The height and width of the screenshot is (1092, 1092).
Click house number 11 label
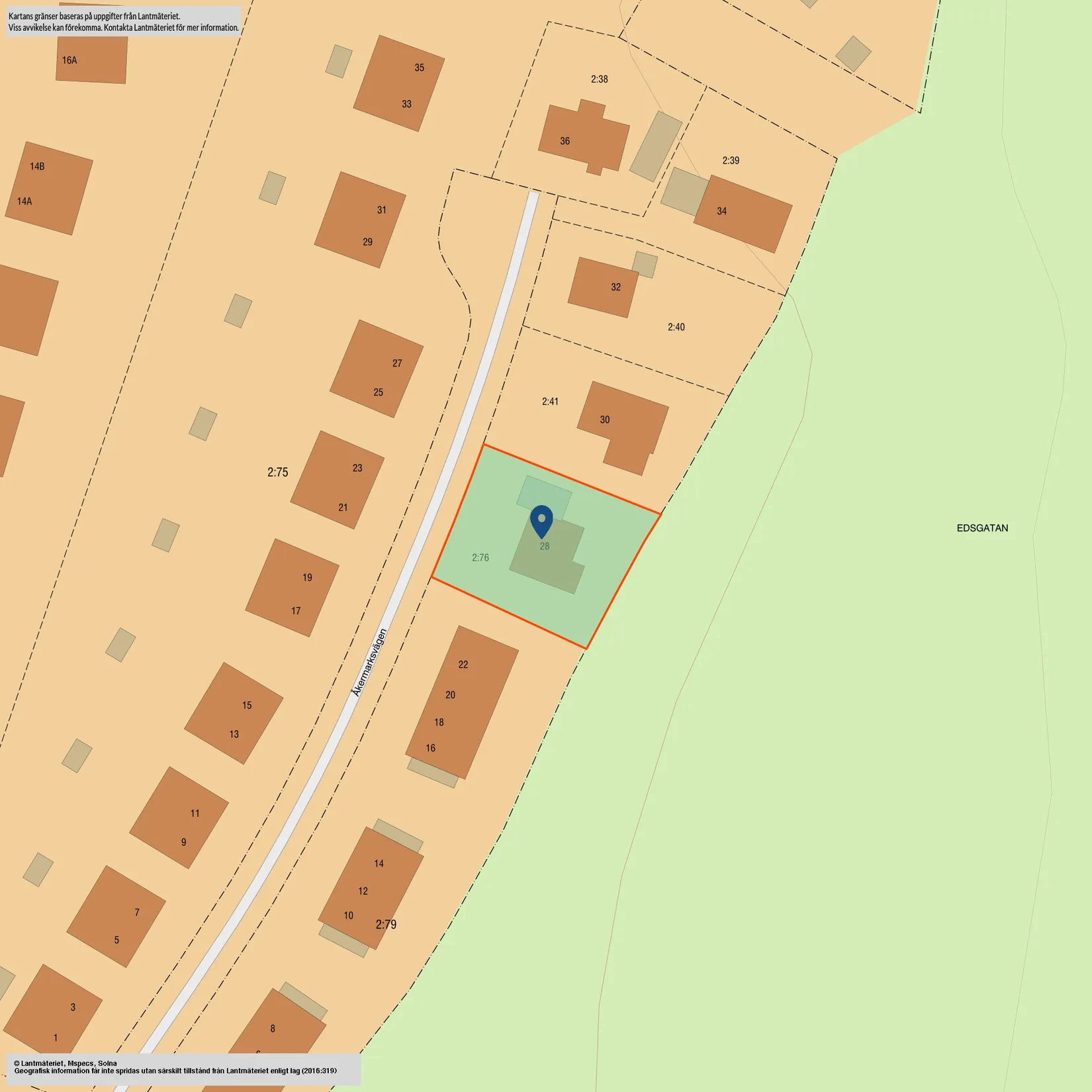point(195,813)
